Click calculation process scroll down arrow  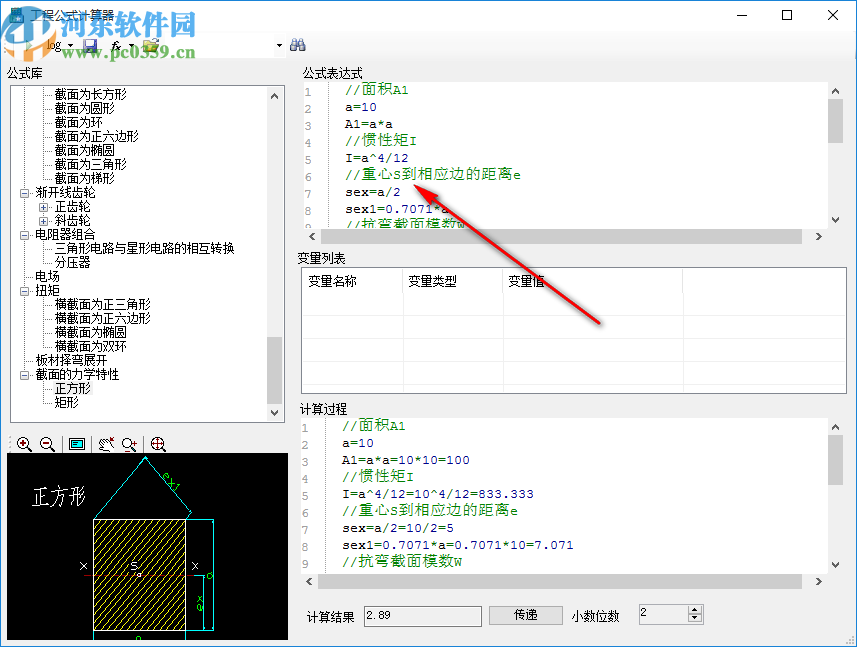tap(835, 564)
